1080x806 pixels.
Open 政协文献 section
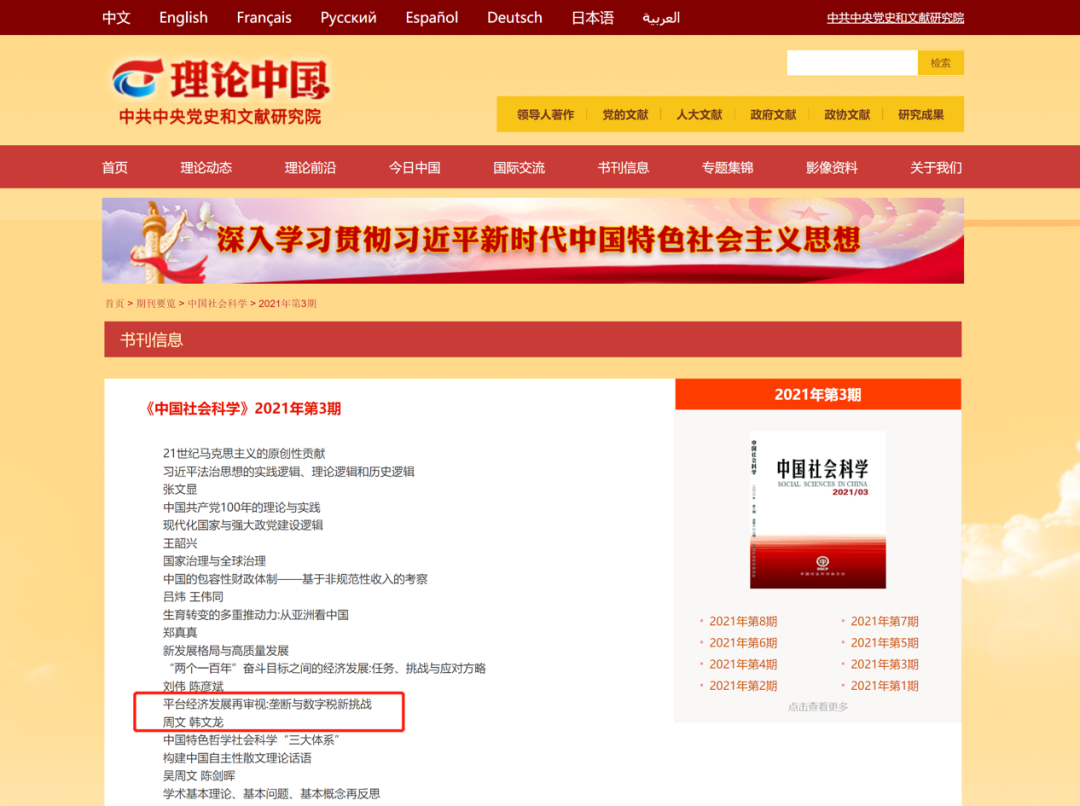[847, 114]
